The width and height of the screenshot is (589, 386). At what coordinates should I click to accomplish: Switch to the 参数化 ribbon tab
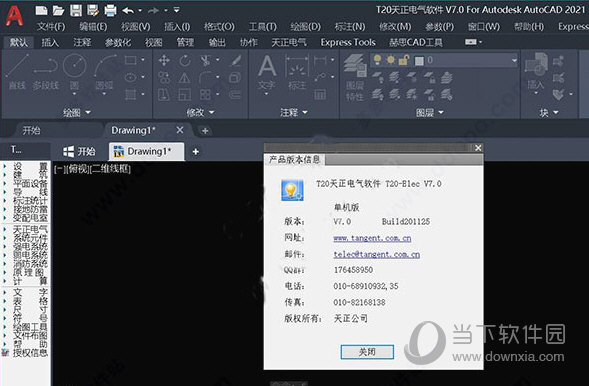tap(118, 42)
